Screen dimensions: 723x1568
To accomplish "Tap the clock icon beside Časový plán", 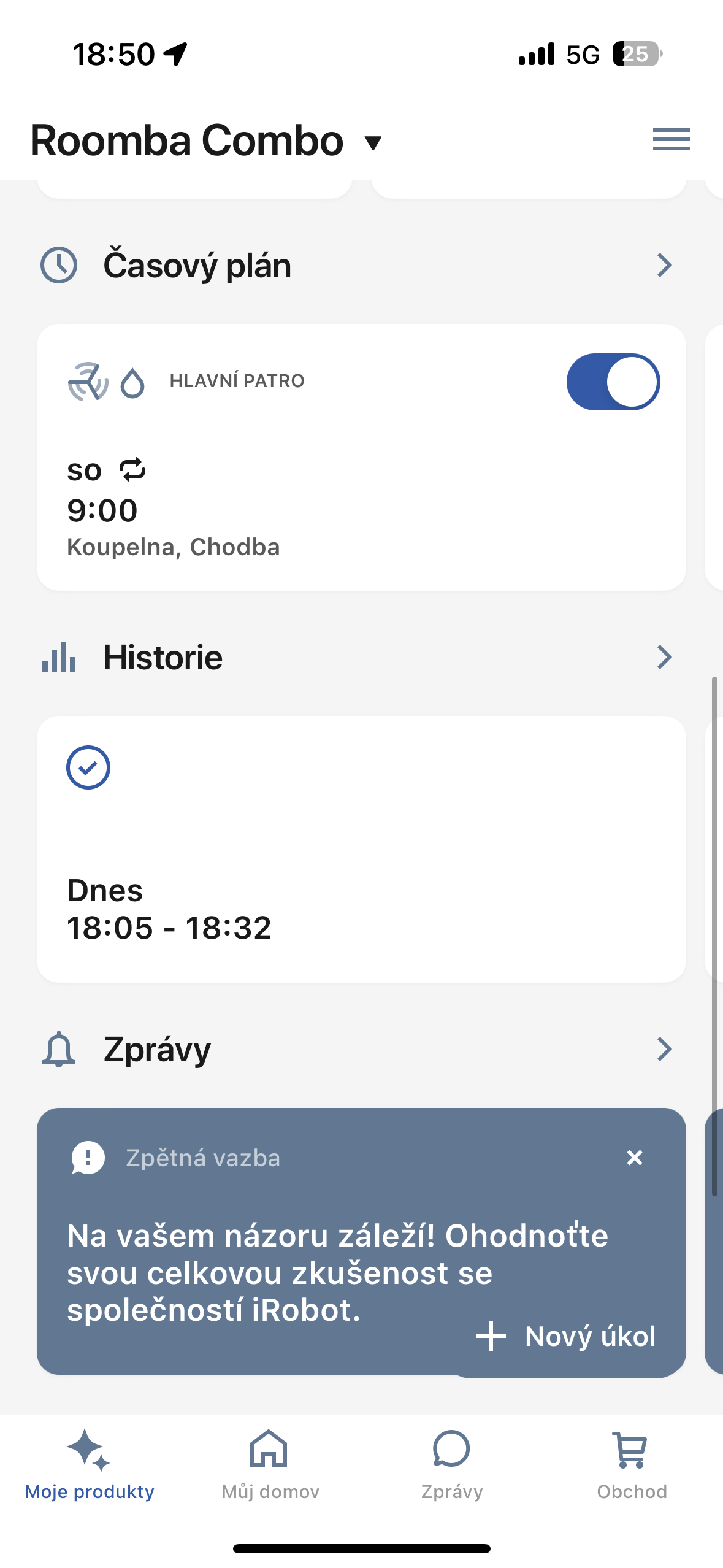I will tap(59, 265).
